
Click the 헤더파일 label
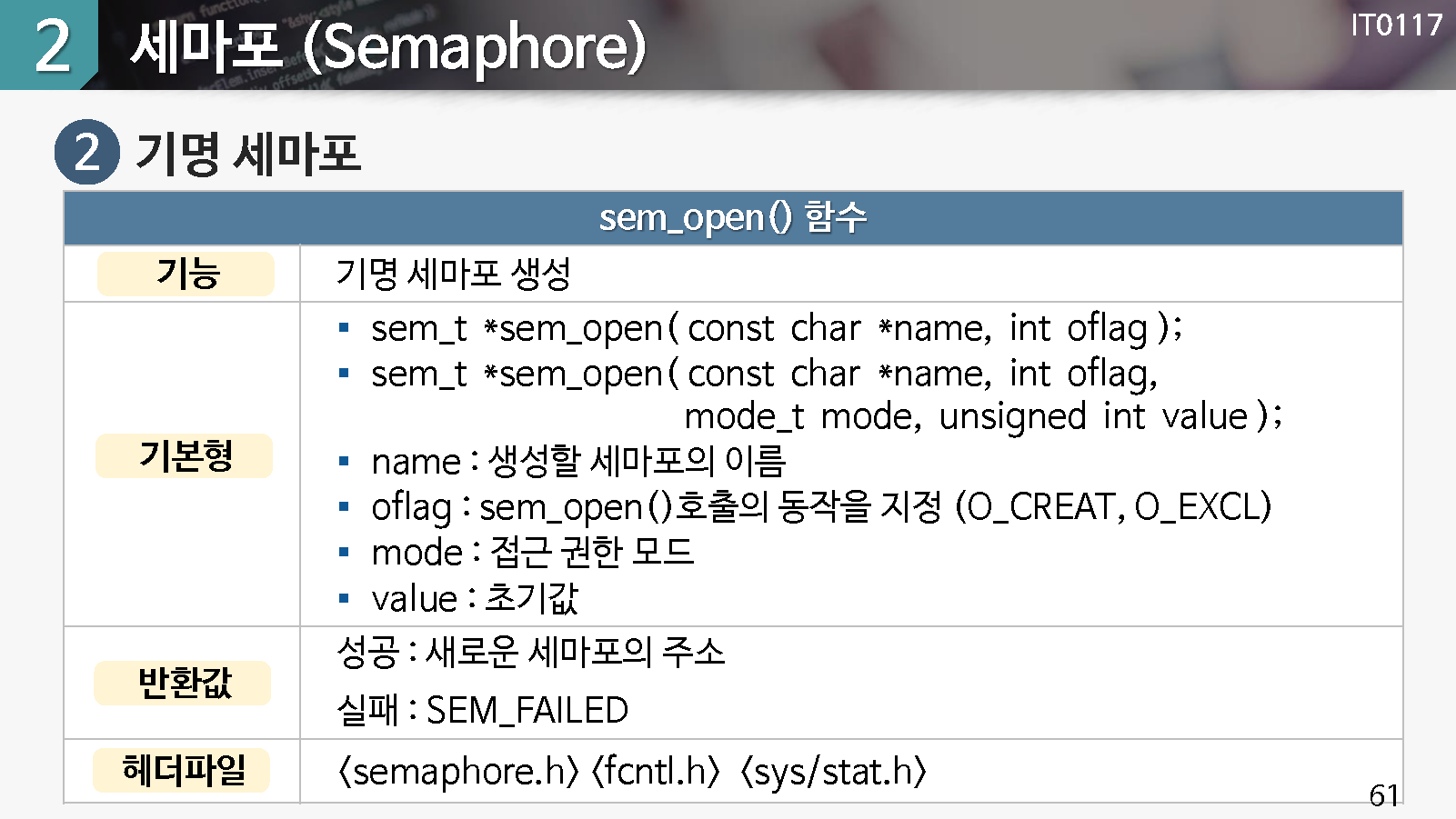click(182, 770)
